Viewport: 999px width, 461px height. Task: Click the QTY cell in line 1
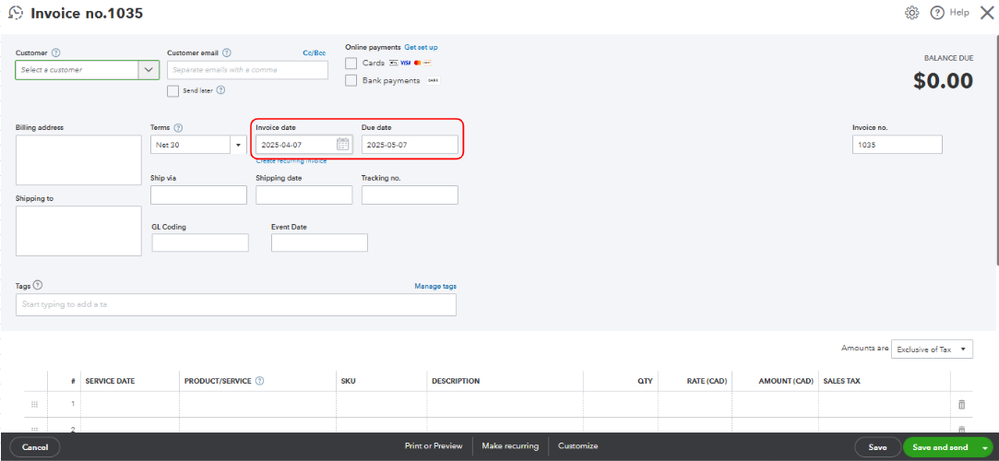click(x=621, y=404)
